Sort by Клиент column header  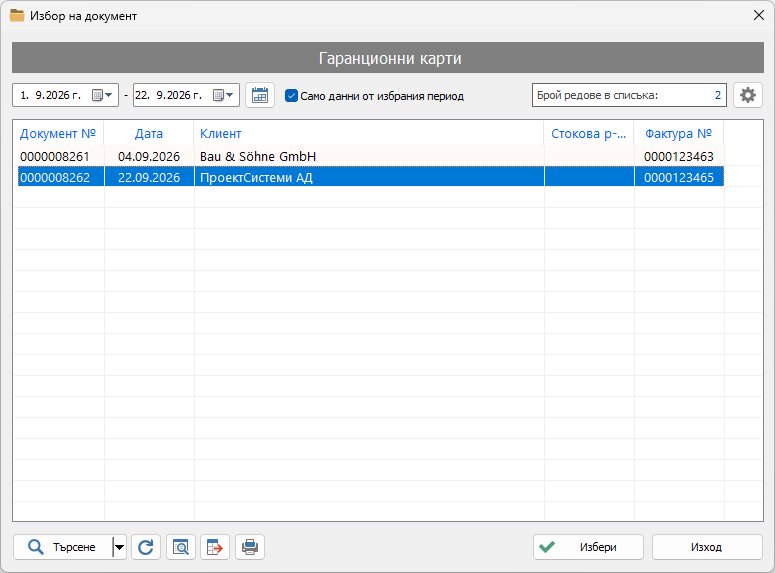(369, 133)
